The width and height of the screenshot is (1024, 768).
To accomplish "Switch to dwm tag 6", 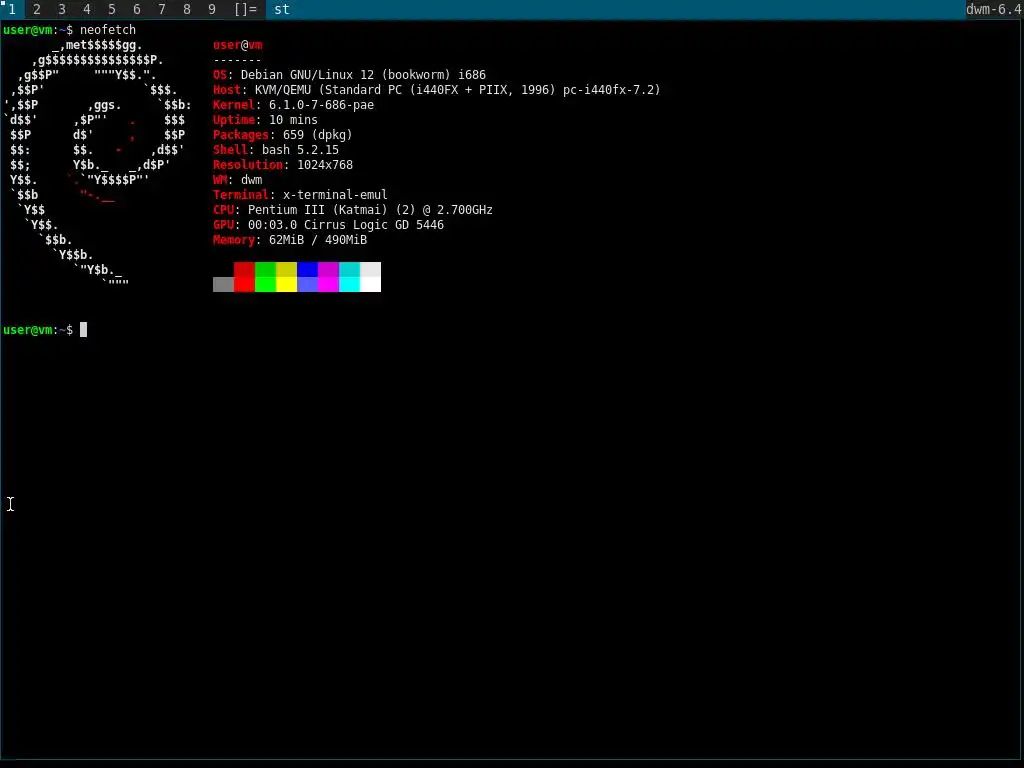I will click(x=136, y=9).
